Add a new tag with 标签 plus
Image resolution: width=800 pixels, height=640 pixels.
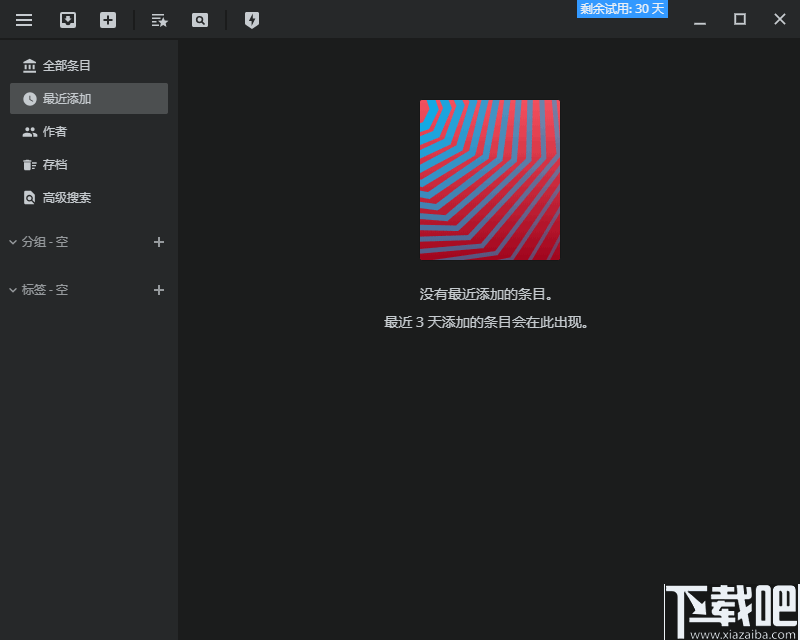(x=159, y=290)
